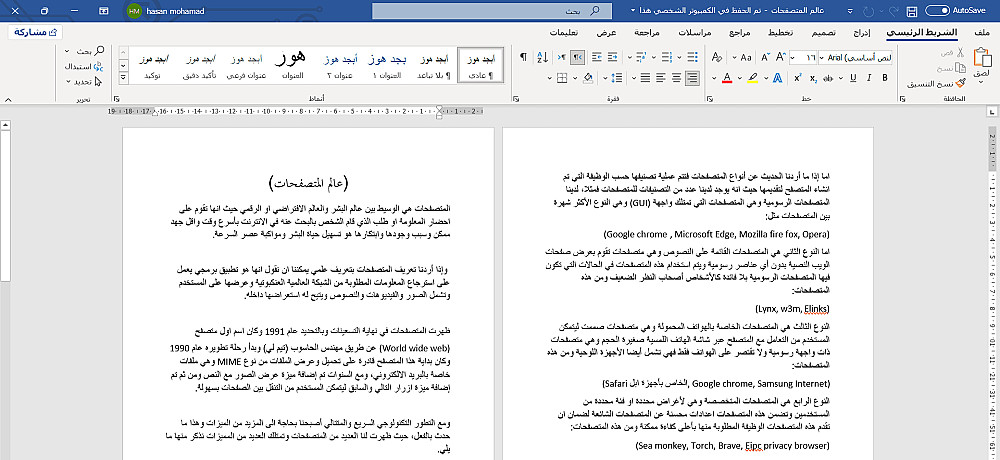Toggle Bold formatting
The height and width of the screenshot is (460, 1000).
(x=885, y=78)
